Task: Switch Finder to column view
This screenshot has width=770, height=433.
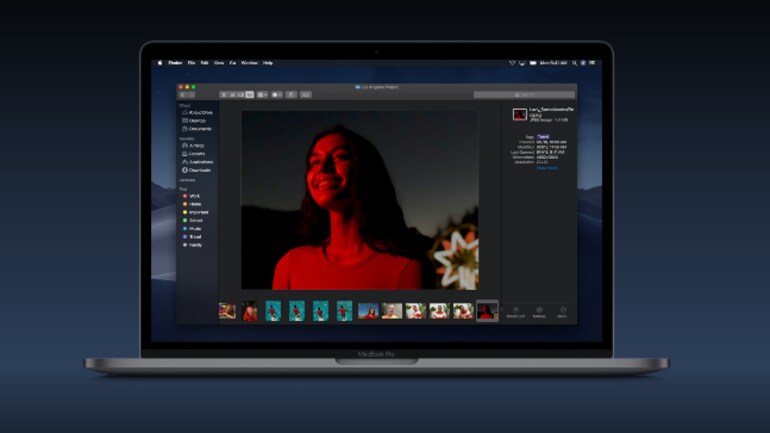Action: tap(241, 95)
